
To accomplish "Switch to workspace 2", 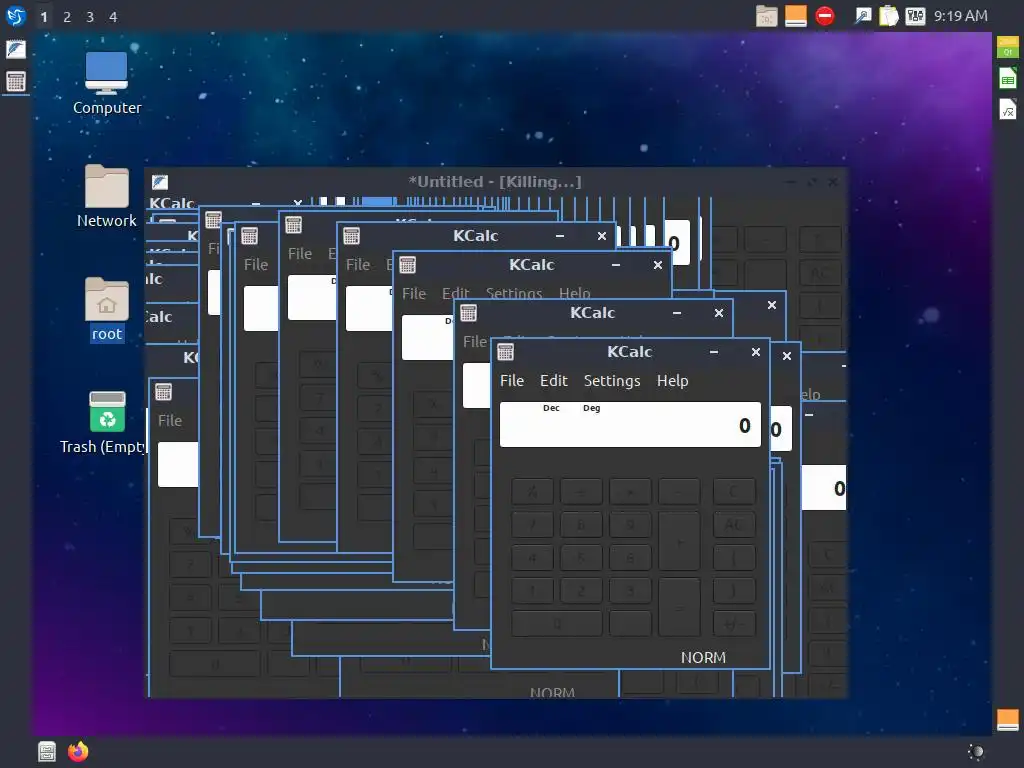I will pos(67,17).
